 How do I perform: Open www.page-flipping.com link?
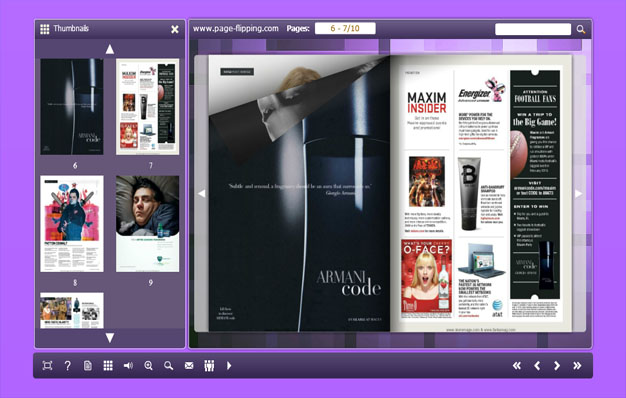click(x=236, y=28)
